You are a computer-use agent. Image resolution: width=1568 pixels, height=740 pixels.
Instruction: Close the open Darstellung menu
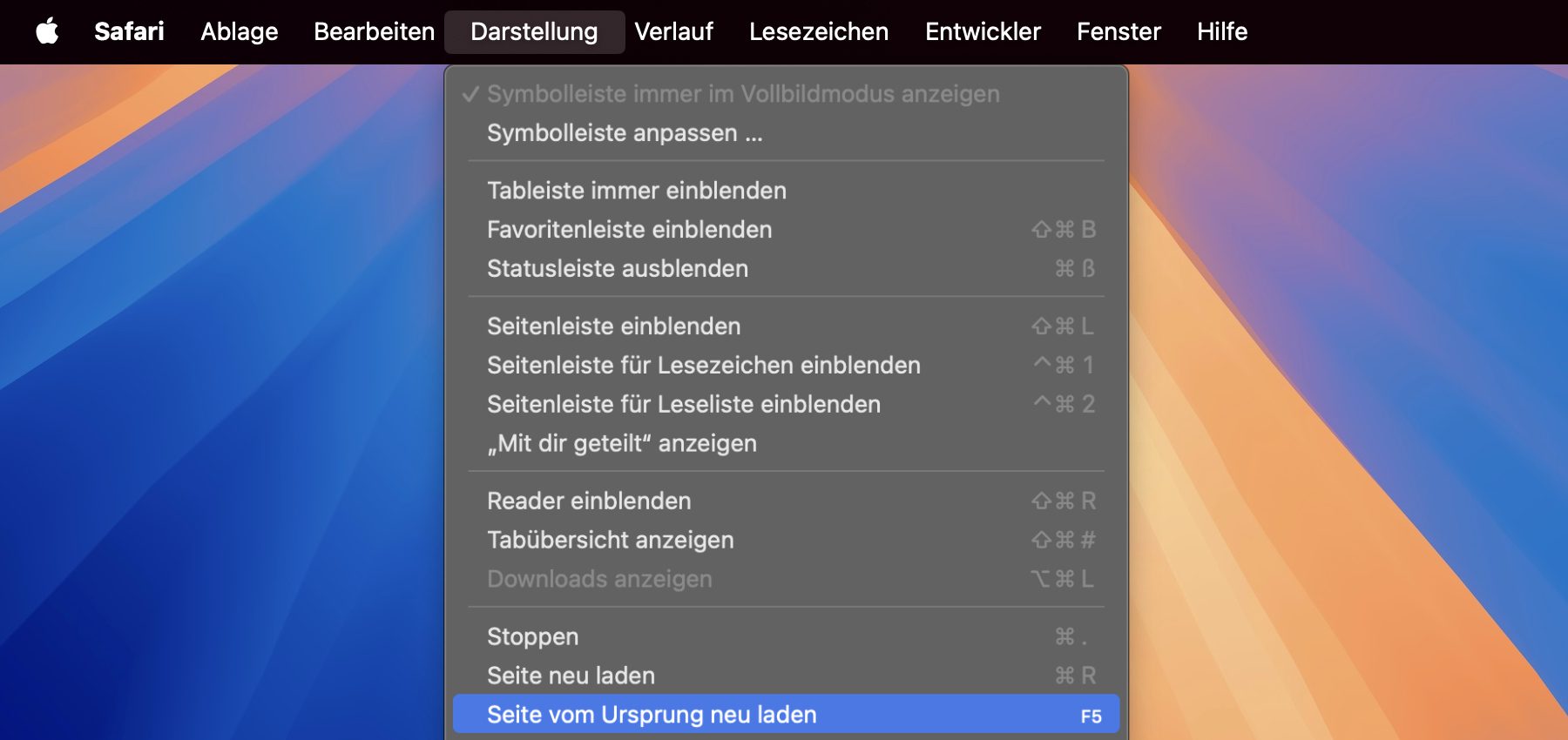coord(534,31)
